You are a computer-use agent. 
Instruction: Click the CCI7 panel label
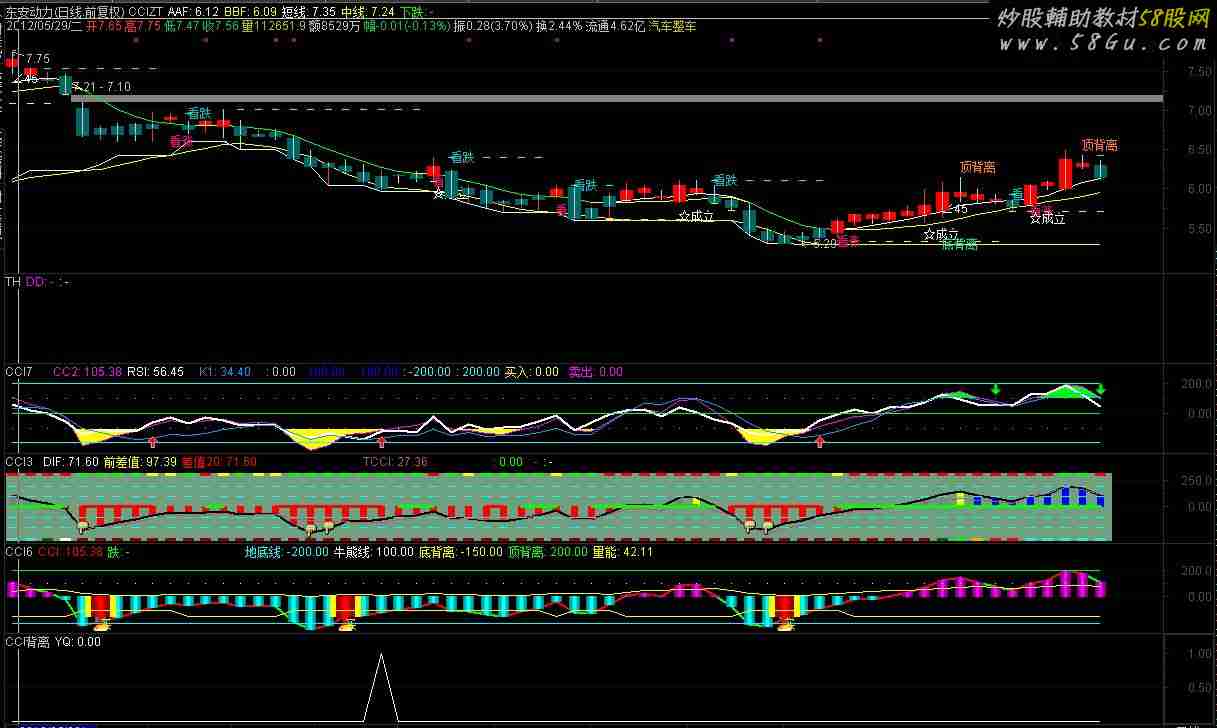[19, 372]
